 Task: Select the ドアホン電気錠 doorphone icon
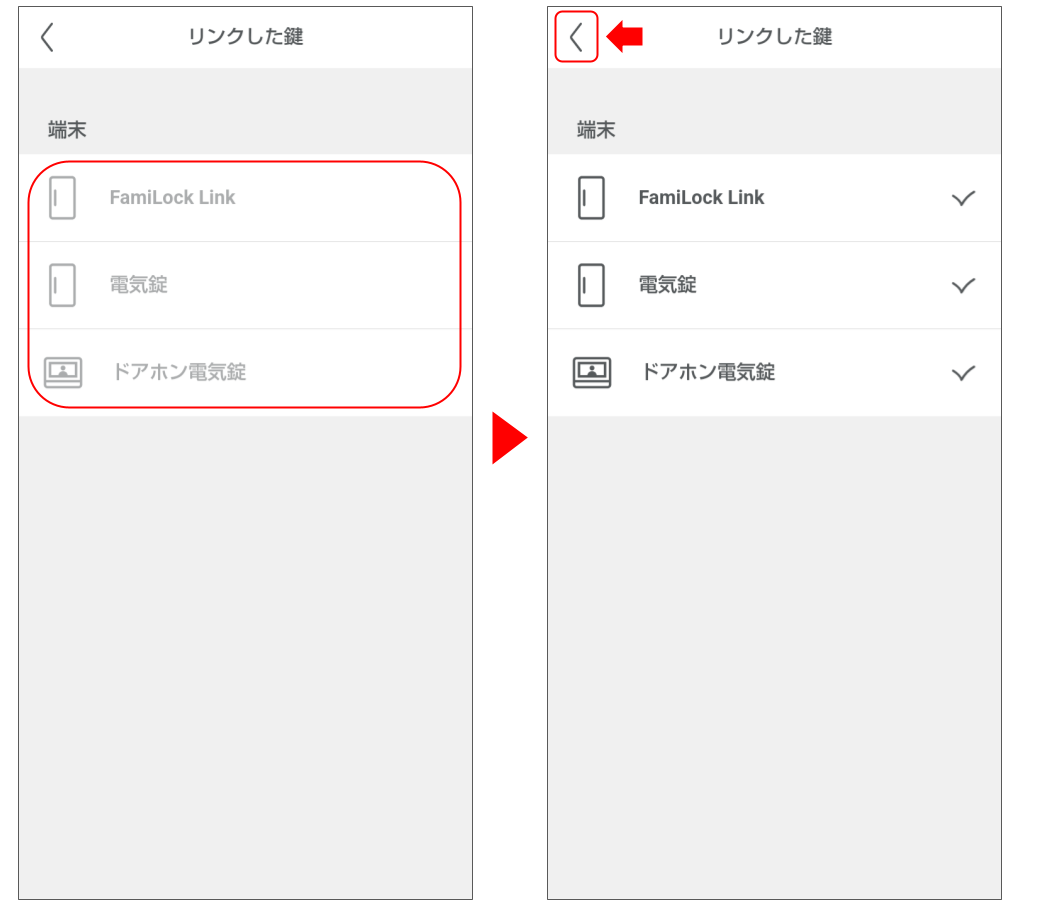(x=592, y=372)
